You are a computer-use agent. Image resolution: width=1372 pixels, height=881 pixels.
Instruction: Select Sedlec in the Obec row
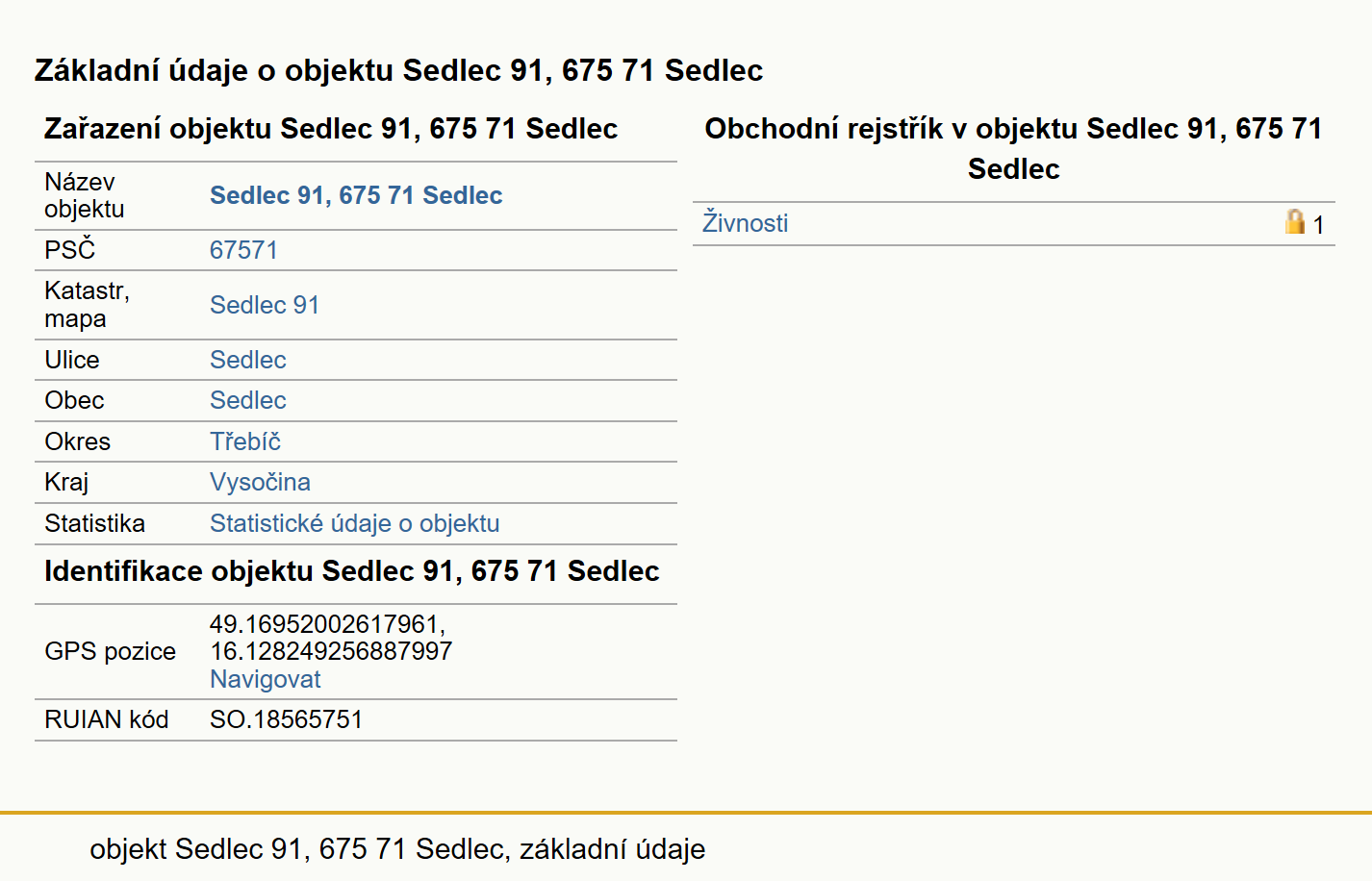pyautogui.click(x=248, y=400)
